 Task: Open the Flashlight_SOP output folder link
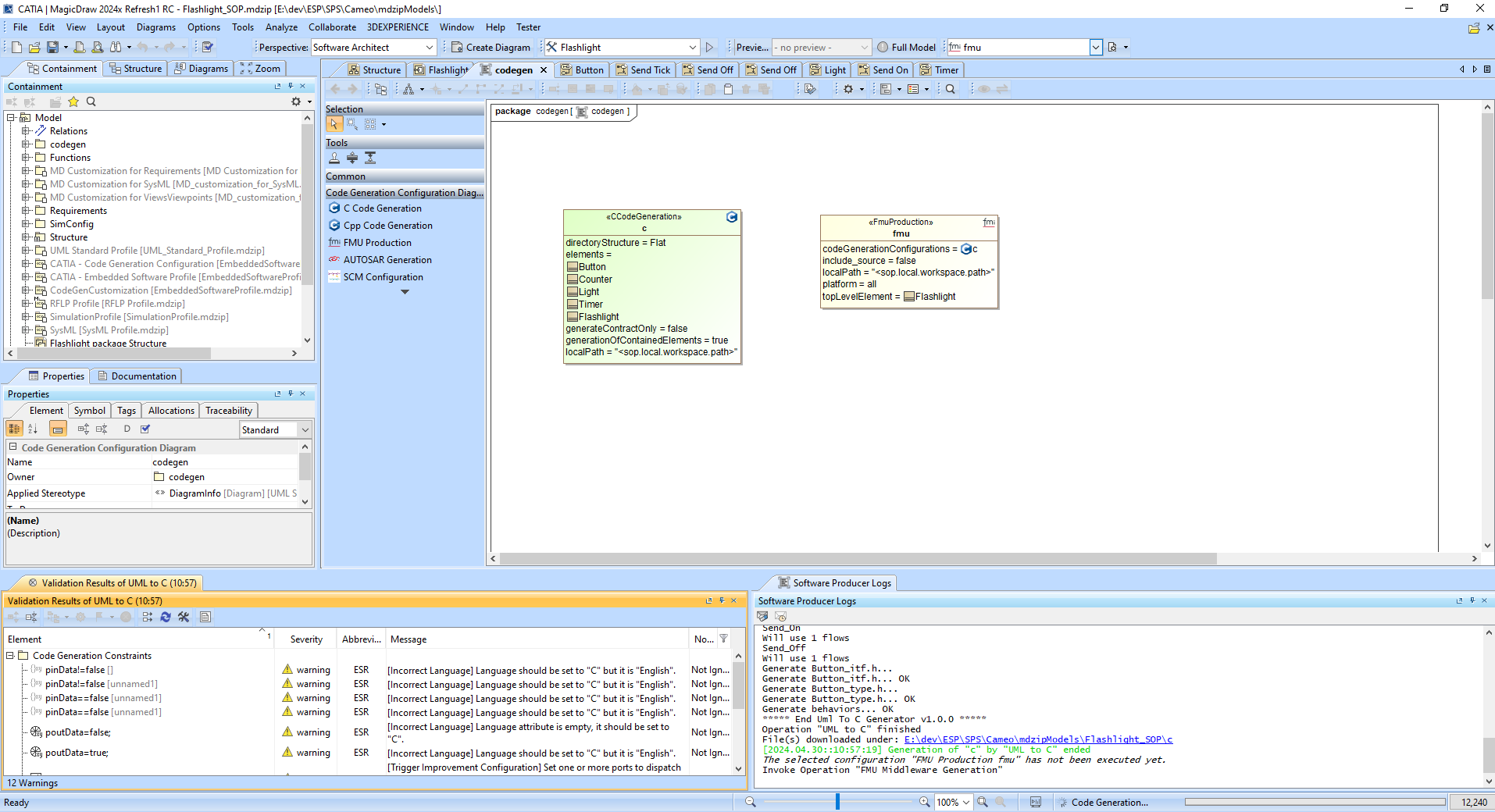coord(1038,739)
